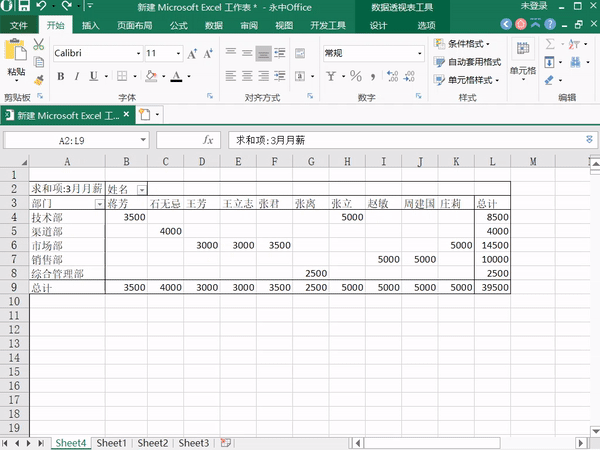Set top vertical alignment
Viewport: 600px width, 450px height.
pyautogui.click(x=231, y=53)
